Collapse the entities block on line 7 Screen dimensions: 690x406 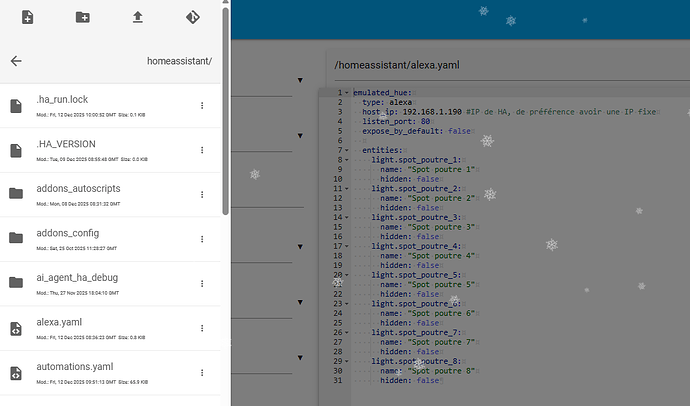click(x=347, y=149)
